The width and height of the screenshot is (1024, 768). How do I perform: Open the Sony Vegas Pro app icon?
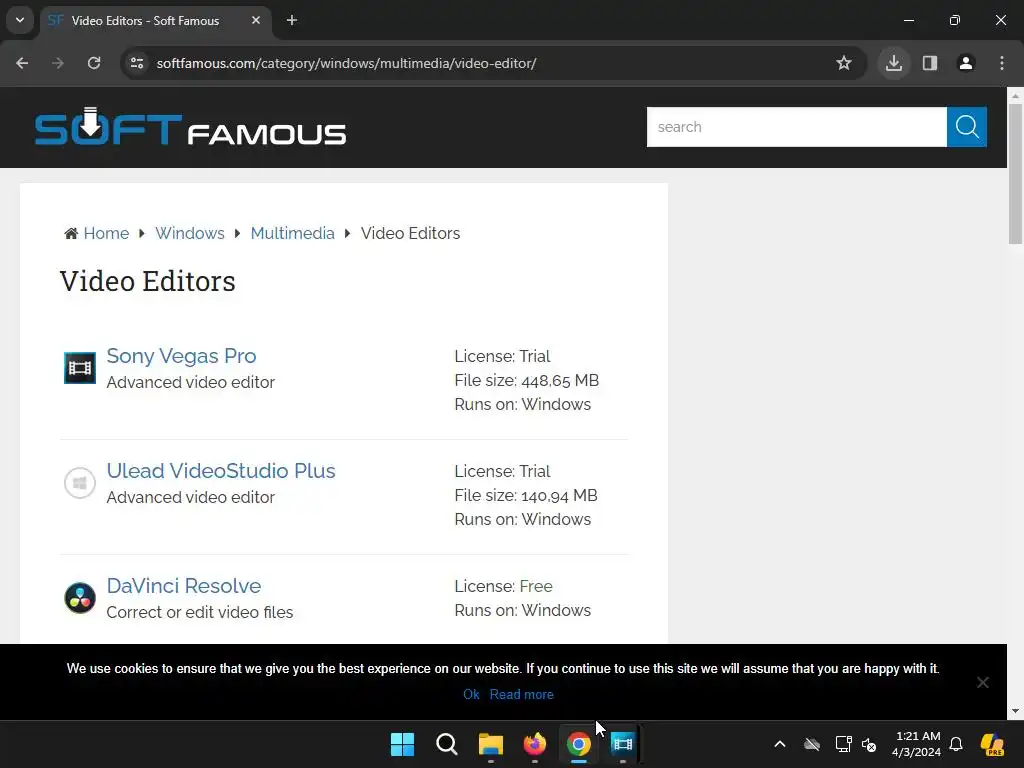click(80, 368)
